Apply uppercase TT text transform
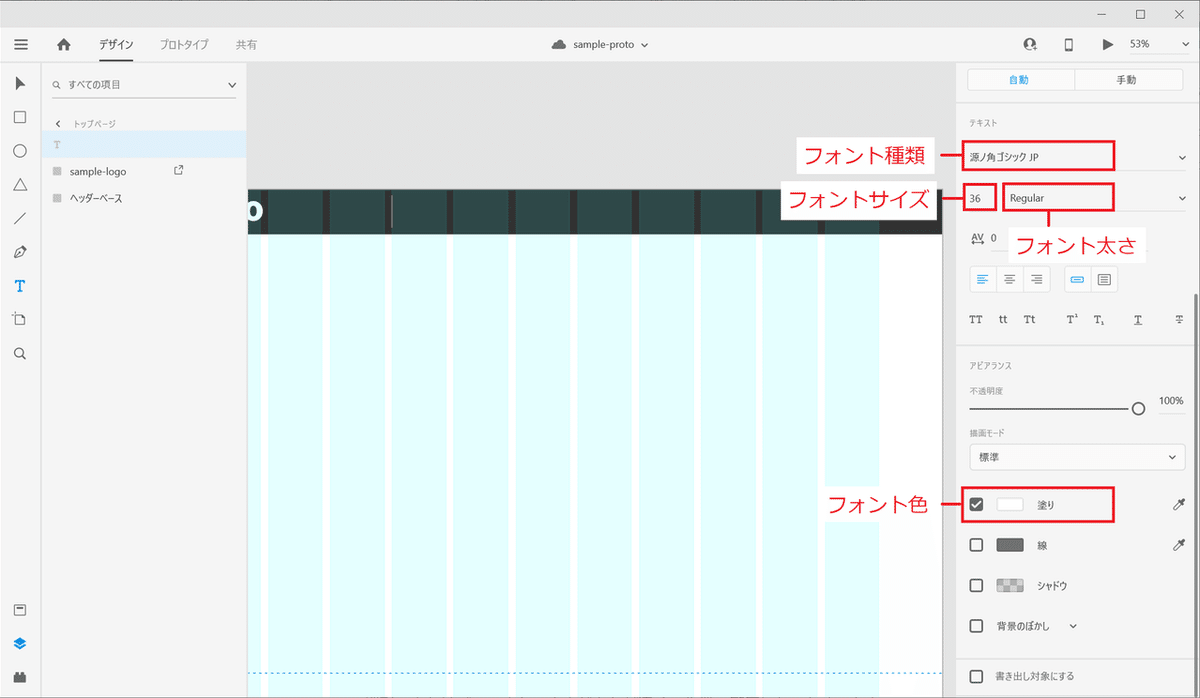The image size is (1200, 698). (976, 320)
